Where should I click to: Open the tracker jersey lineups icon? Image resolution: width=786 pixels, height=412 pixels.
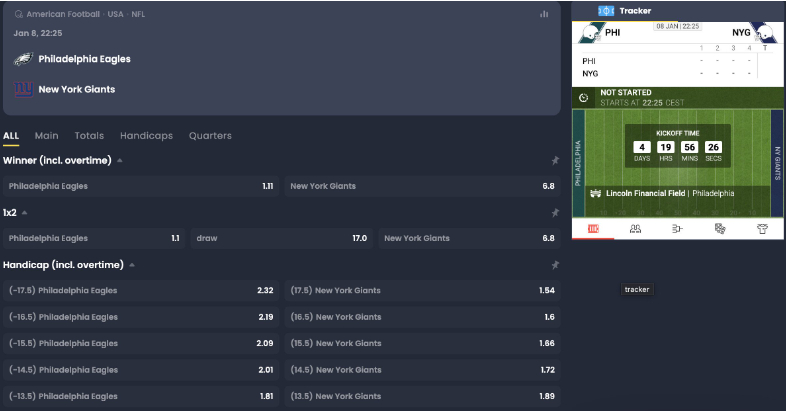tap(762, 229)
